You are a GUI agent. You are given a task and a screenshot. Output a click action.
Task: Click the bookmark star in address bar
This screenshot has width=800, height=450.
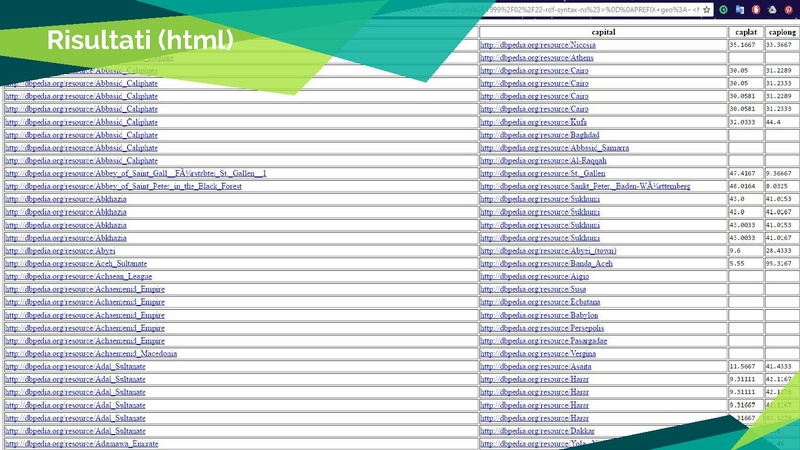(707, 10)
